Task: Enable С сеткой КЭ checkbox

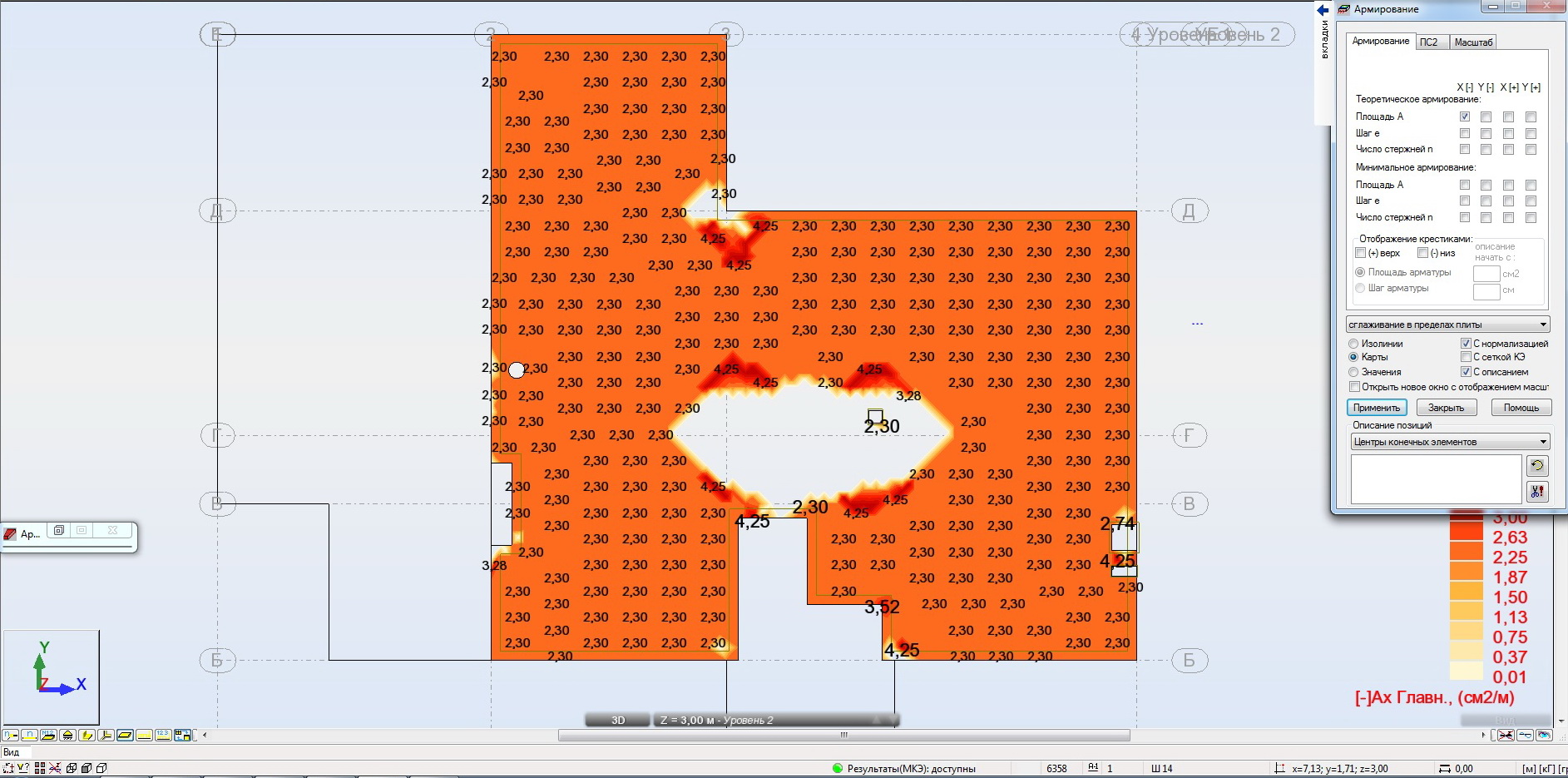Action: tap(1466, 357)
